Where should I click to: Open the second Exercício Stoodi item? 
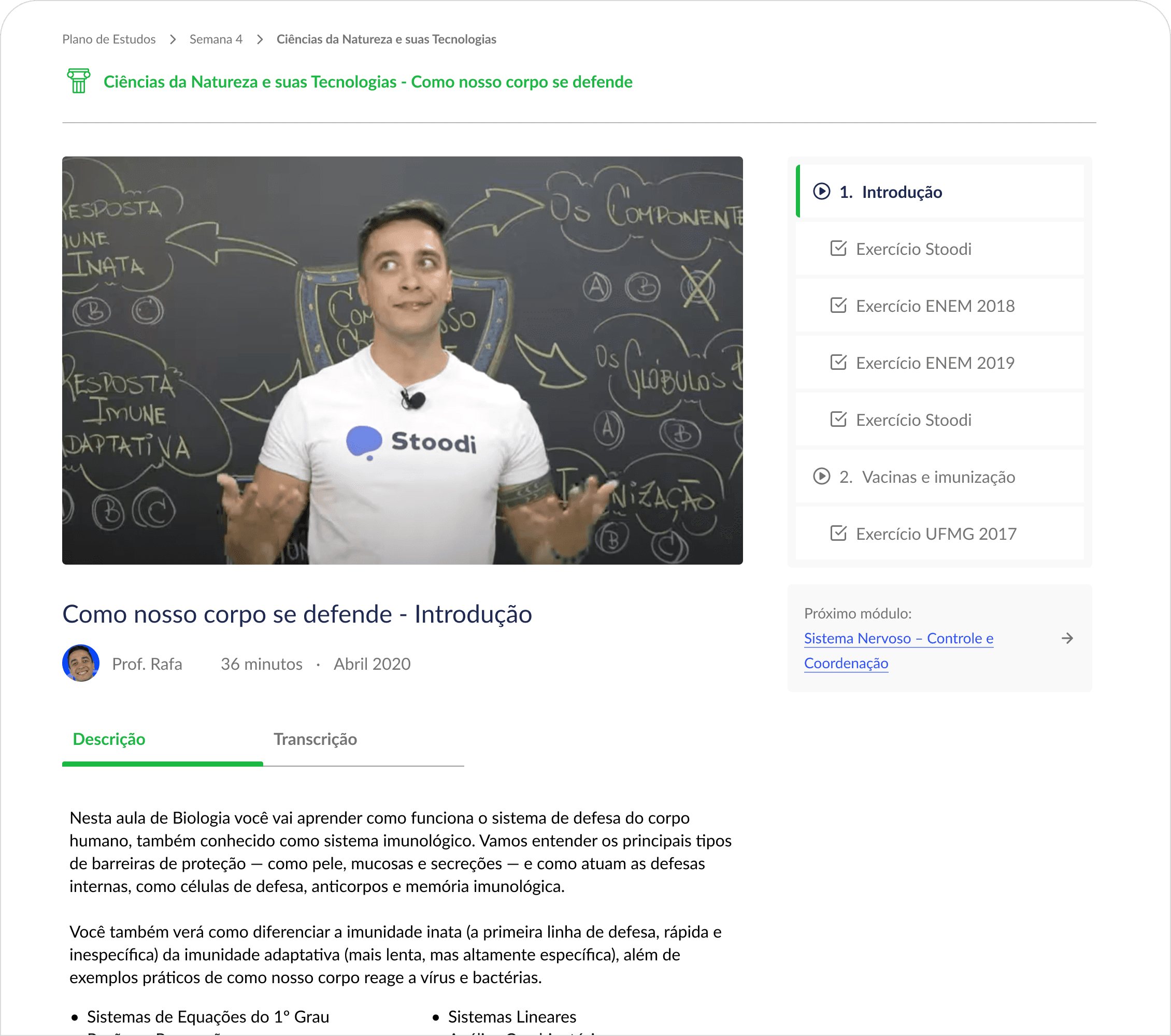pos(939,420)
